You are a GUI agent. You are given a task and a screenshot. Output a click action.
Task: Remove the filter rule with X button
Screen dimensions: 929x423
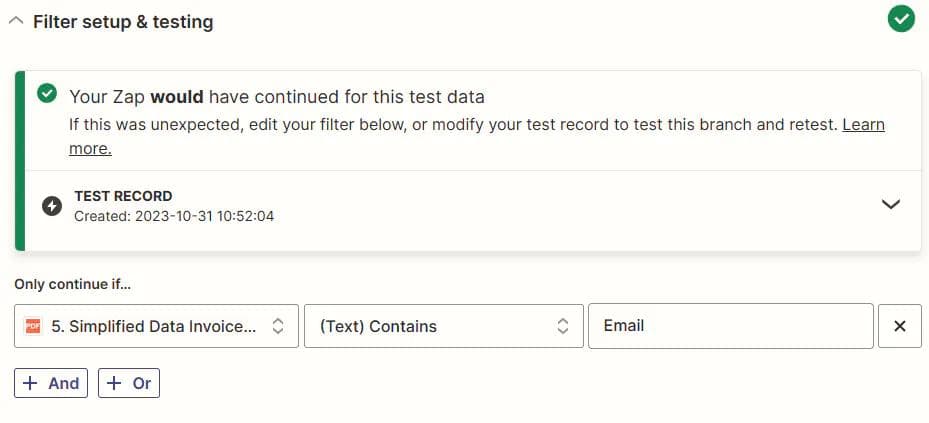tap(899, 326)
